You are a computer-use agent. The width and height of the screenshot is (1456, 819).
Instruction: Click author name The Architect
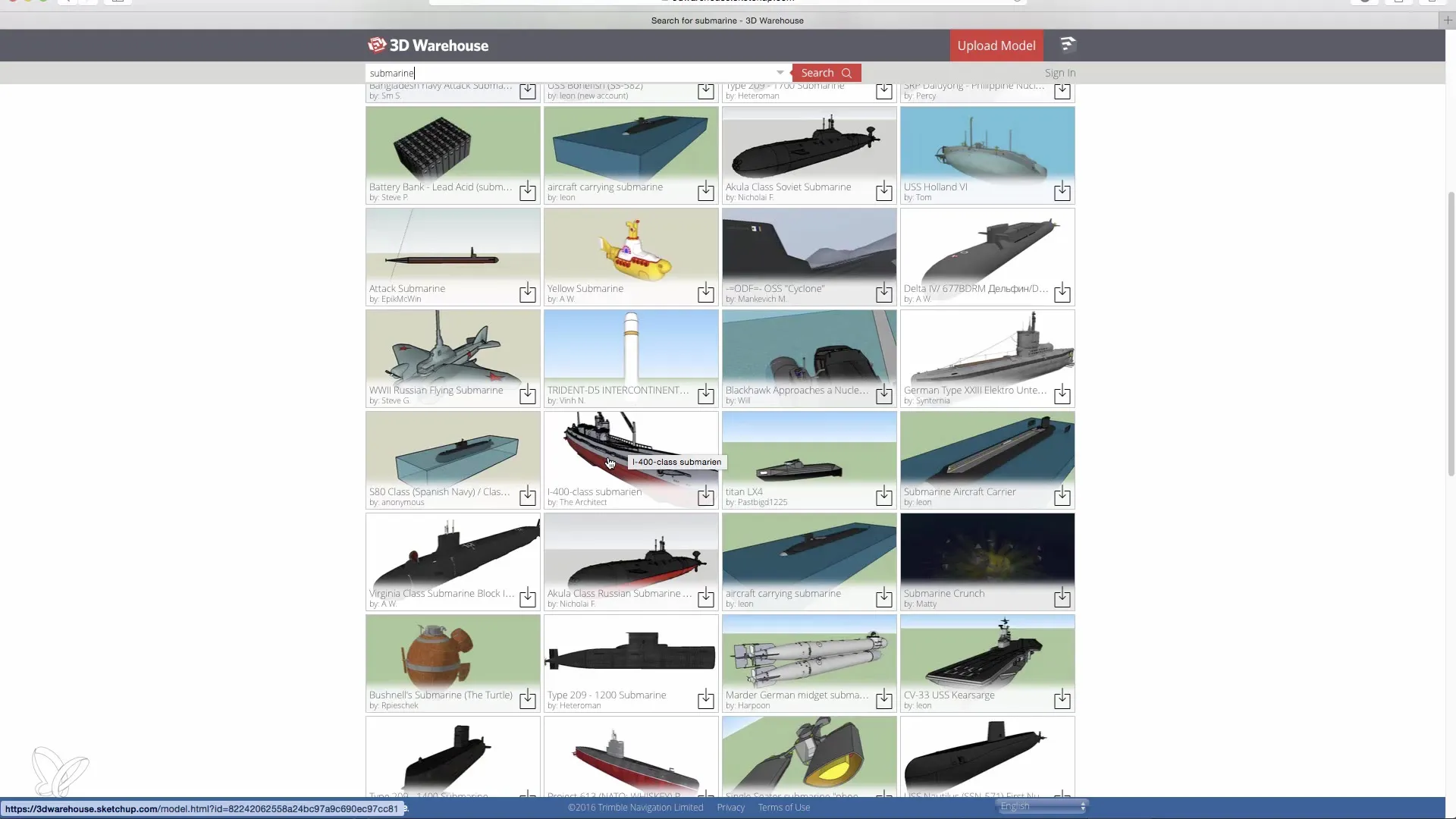coord(583,503)
